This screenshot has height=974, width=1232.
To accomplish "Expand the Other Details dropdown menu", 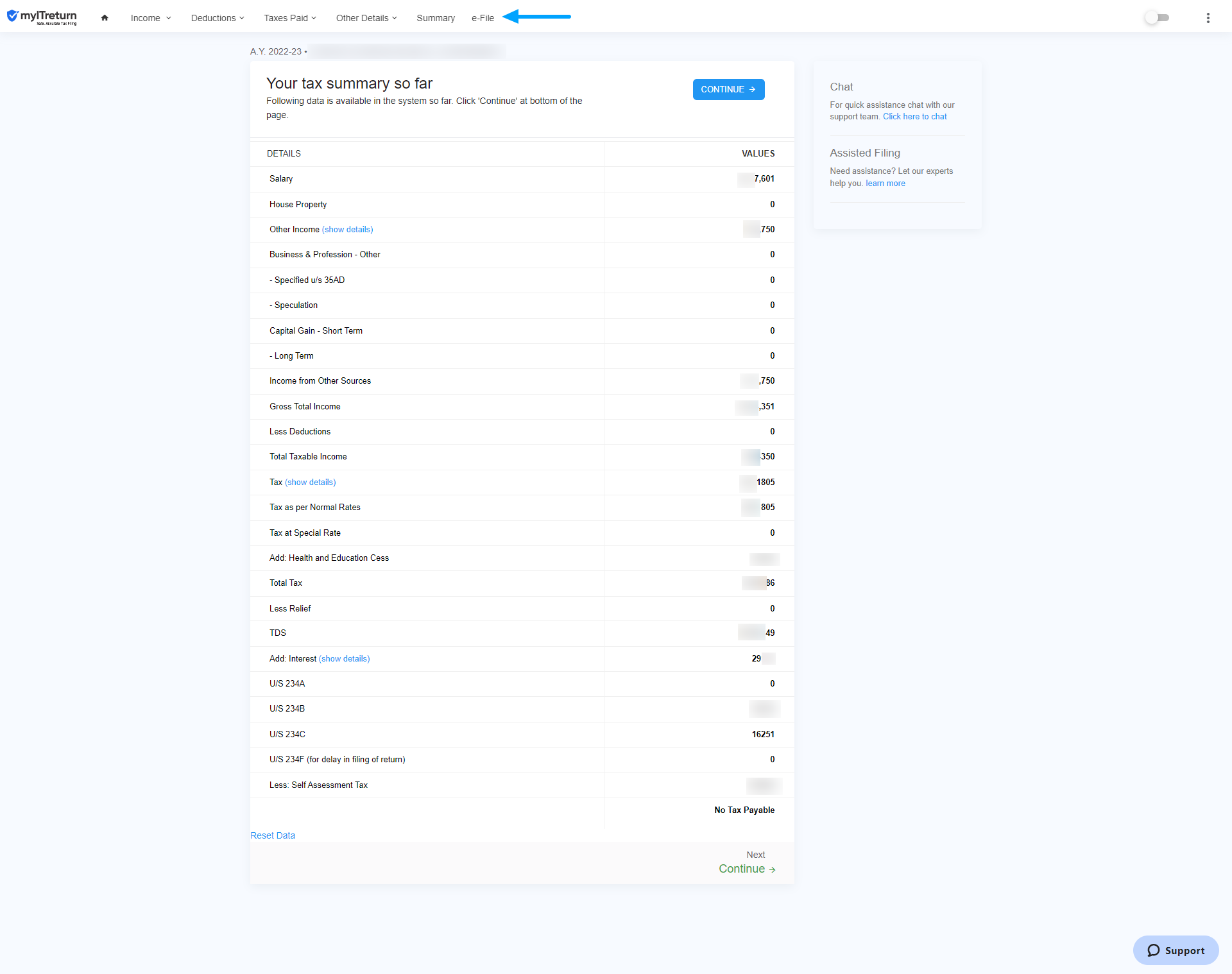I will tap(367, 17).
